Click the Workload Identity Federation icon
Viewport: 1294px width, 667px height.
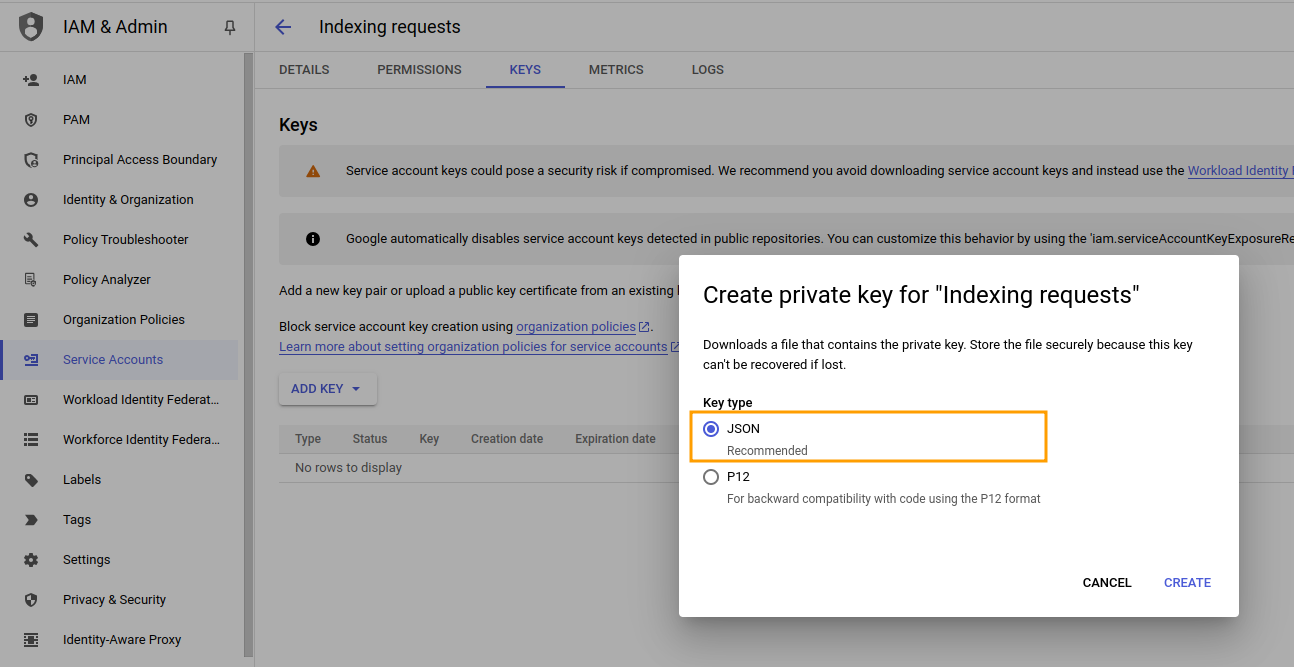pos(31,399)
